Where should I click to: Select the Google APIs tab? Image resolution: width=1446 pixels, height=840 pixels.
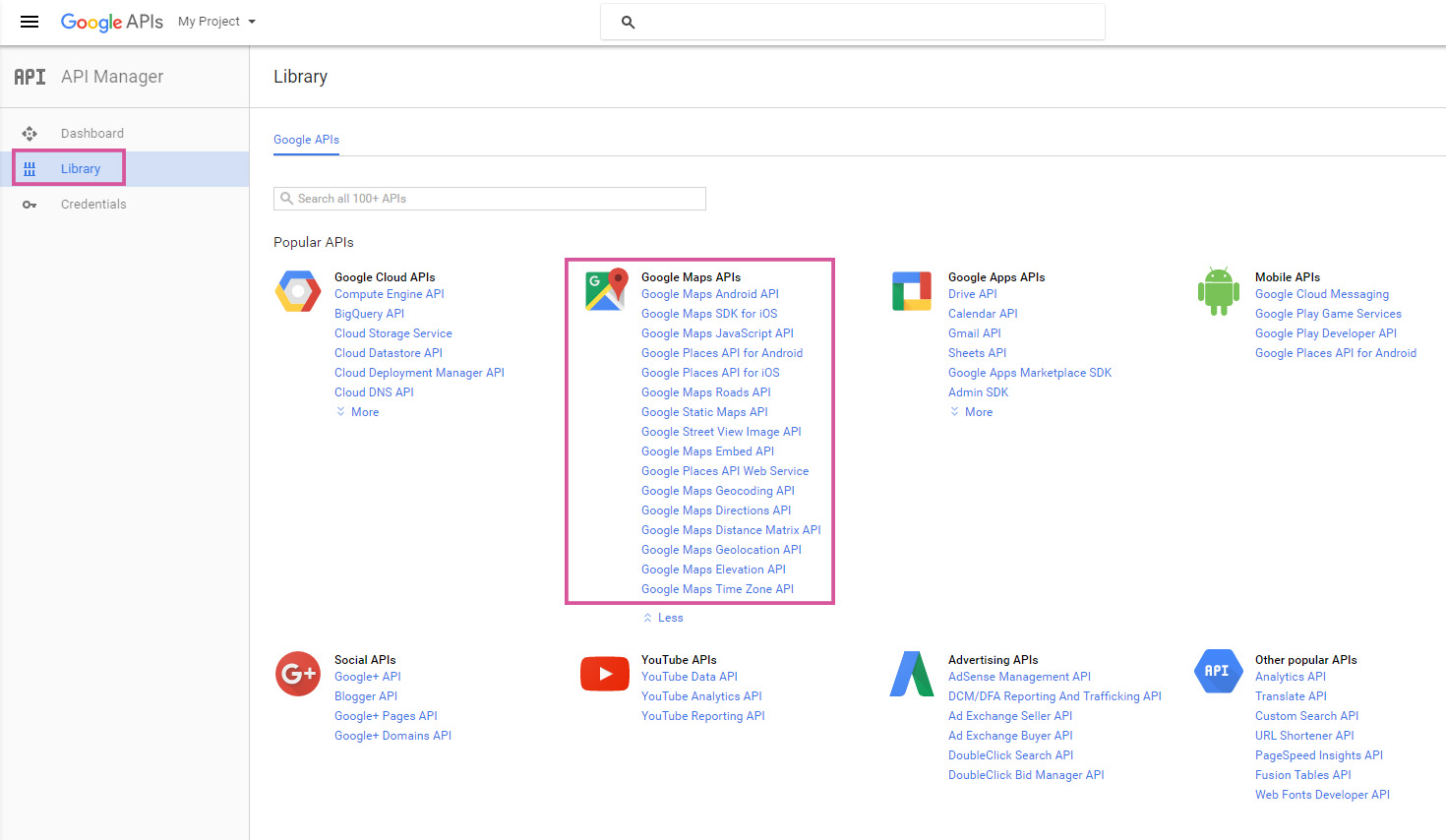(306, 140)
